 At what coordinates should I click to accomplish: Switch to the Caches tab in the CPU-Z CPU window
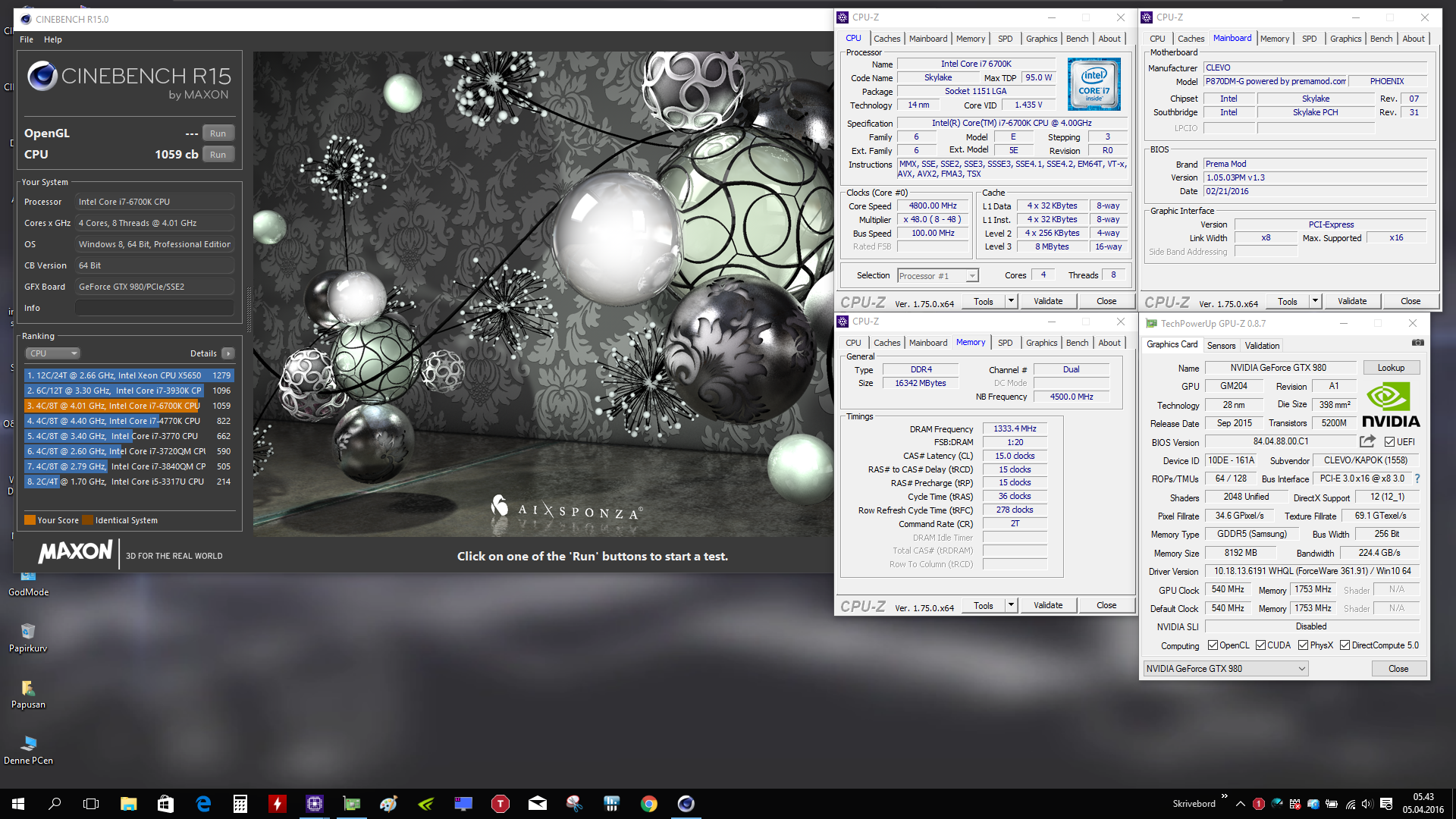886,39
